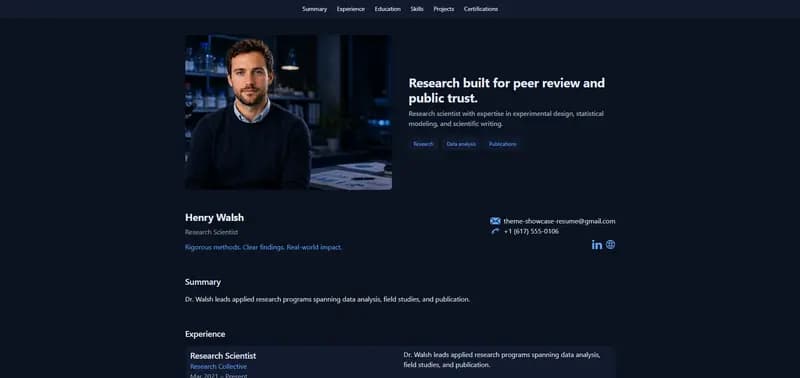Click the 'Research built for peer review' headline
The image size is (800, 378).
[507, 90]
